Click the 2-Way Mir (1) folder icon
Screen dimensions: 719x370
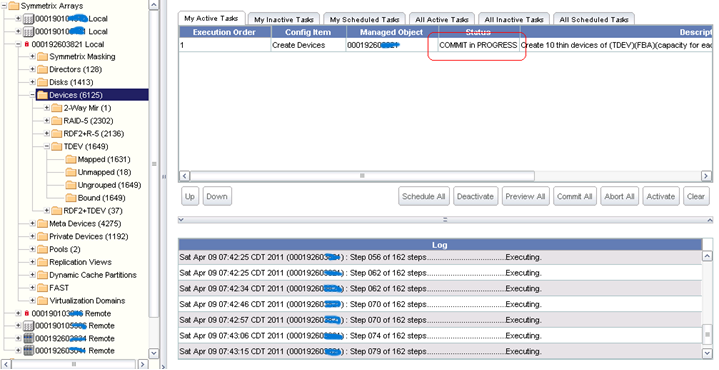tap(57, 108)
